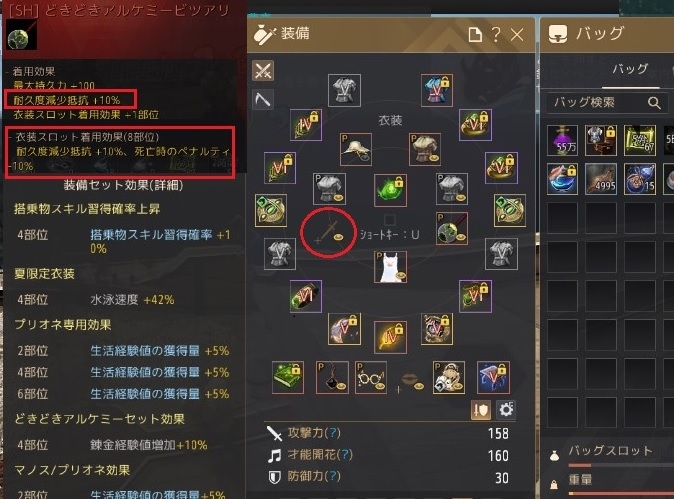The height and width of the screenshot is (499, 674).
Task: Click the magnifier search icon in bag
Action: pyautogui.click(x=654, y=103)
